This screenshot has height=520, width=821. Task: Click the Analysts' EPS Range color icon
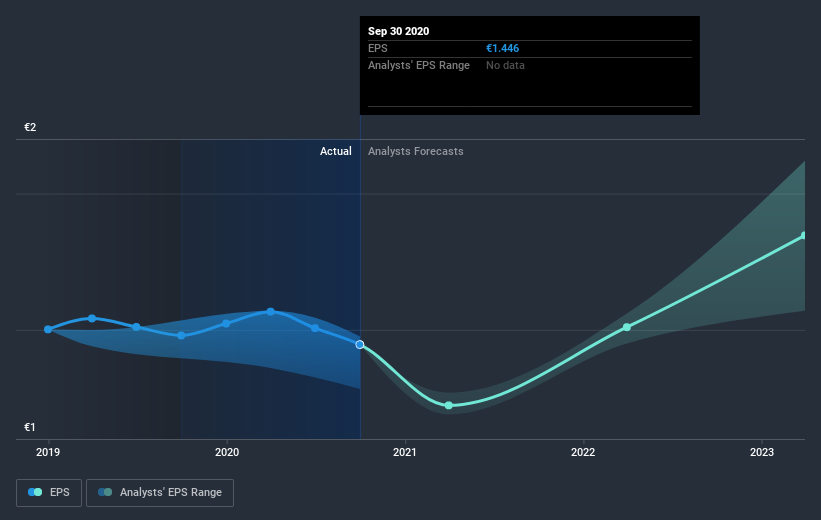tap(105, 492)
